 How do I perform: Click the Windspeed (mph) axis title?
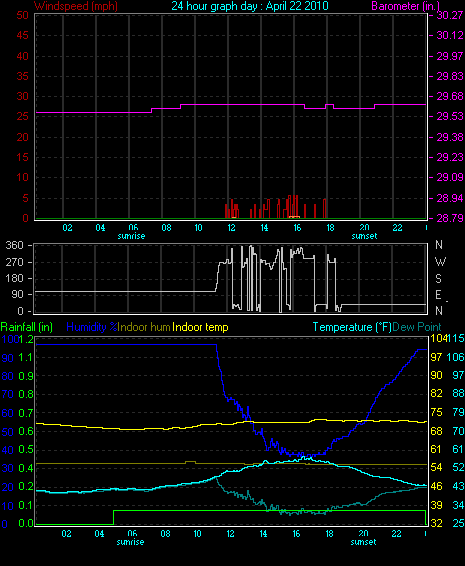click(x=76, y=6)
